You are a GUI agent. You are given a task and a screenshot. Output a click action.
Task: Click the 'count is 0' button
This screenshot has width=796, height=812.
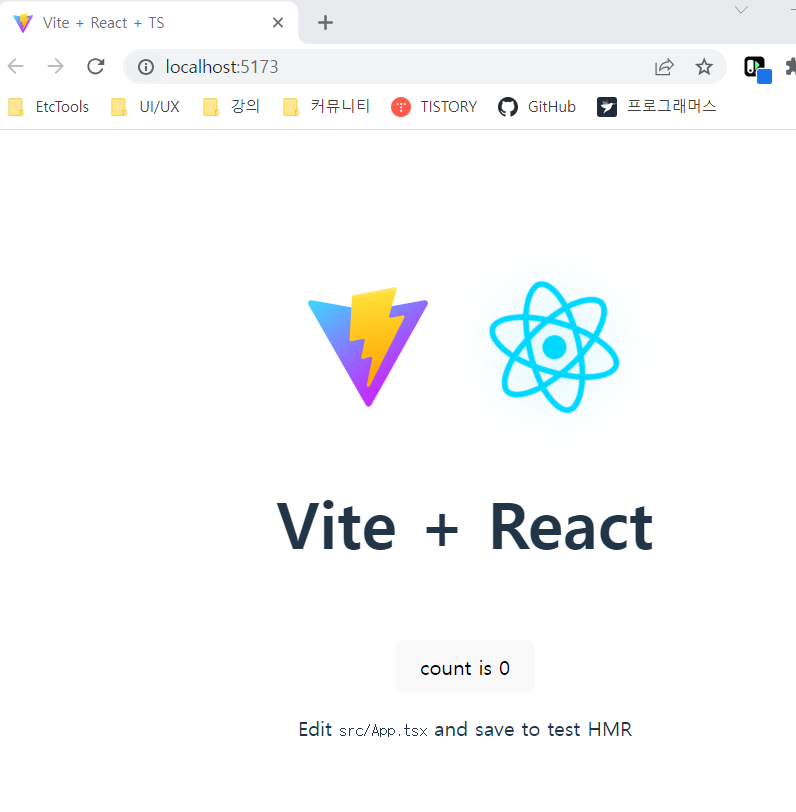point(465,667)
